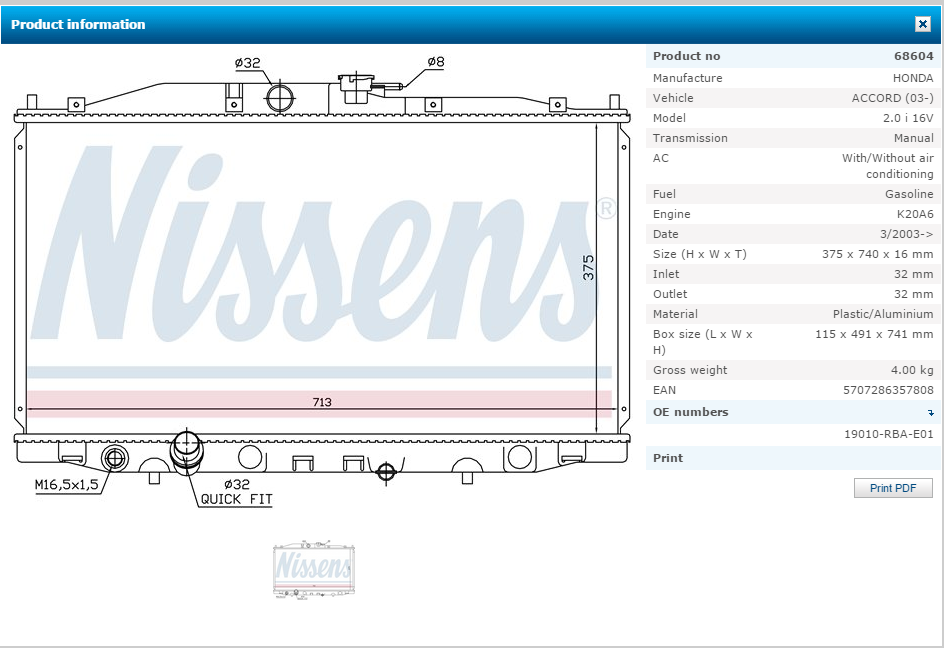Click the large radiator technical drawing
The width and height of the screenshot is (944, 648).
click(322, 283)
